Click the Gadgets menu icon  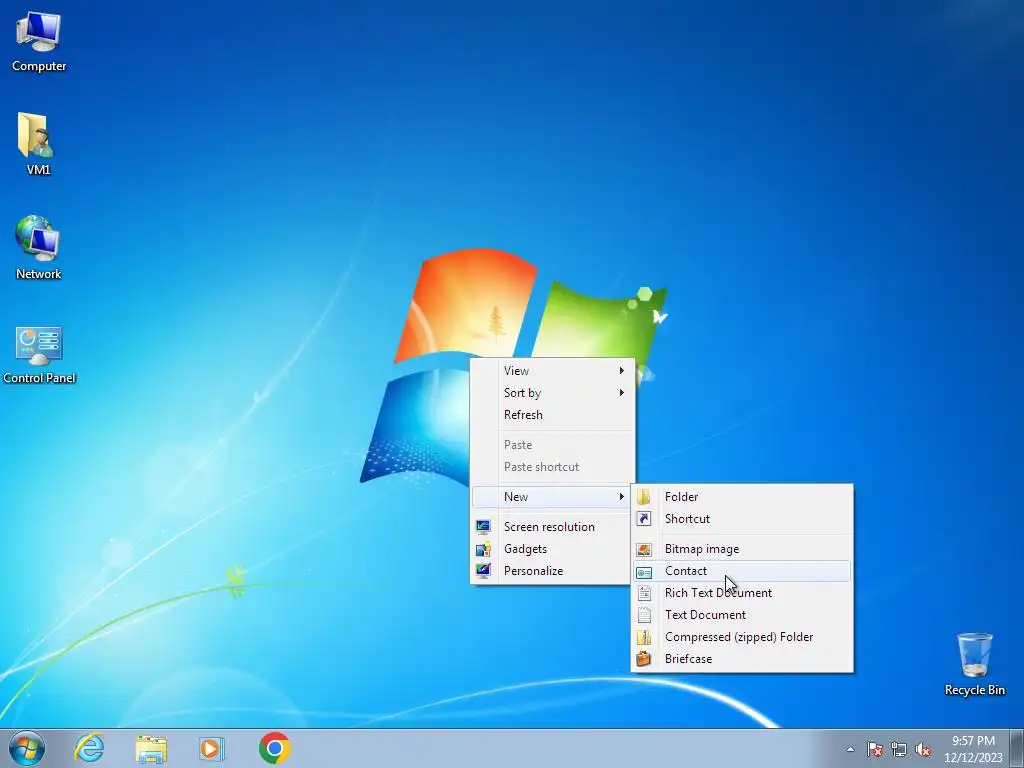[483, 549]
